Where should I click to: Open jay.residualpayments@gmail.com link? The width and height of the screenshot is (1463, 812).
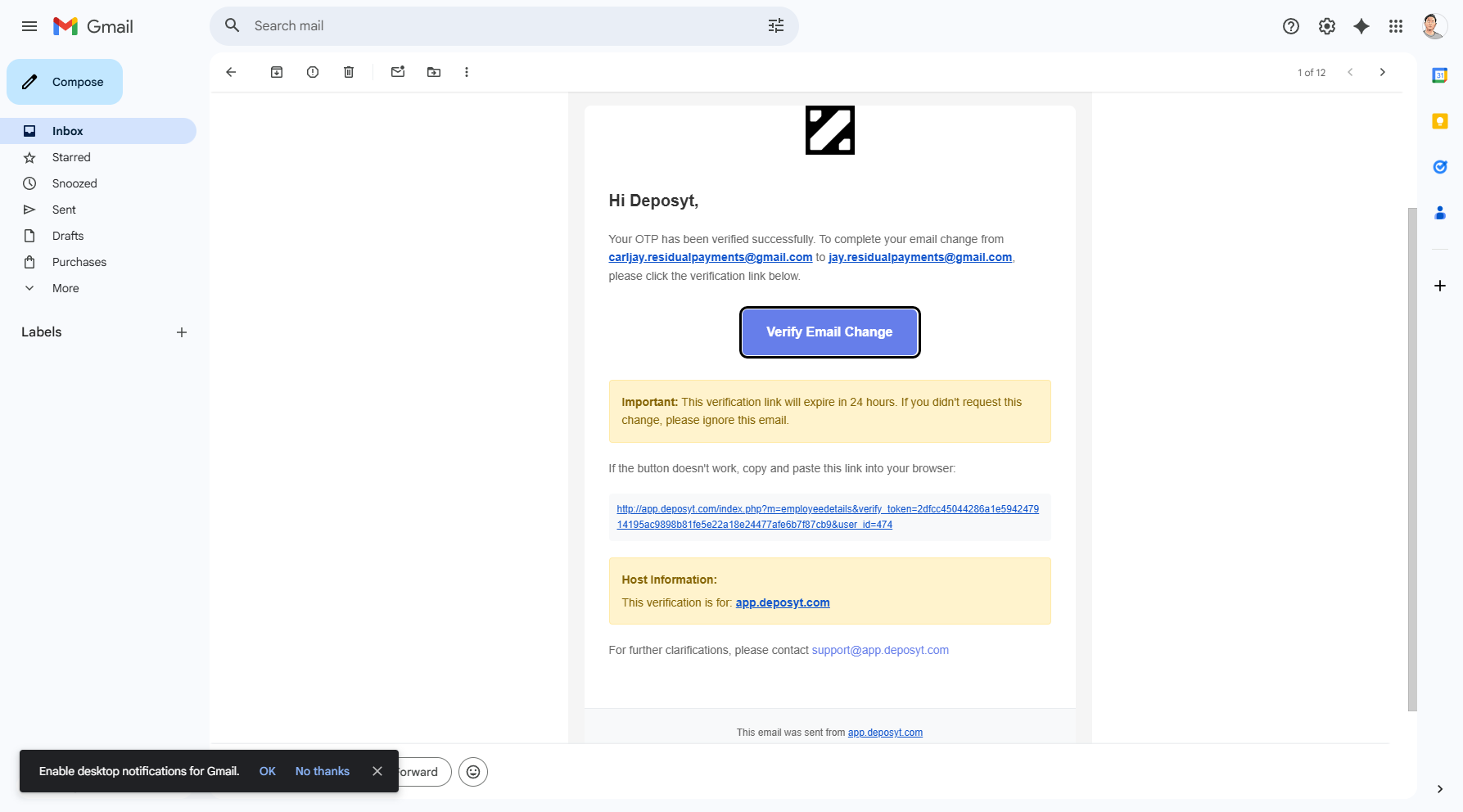coord(920,257)
